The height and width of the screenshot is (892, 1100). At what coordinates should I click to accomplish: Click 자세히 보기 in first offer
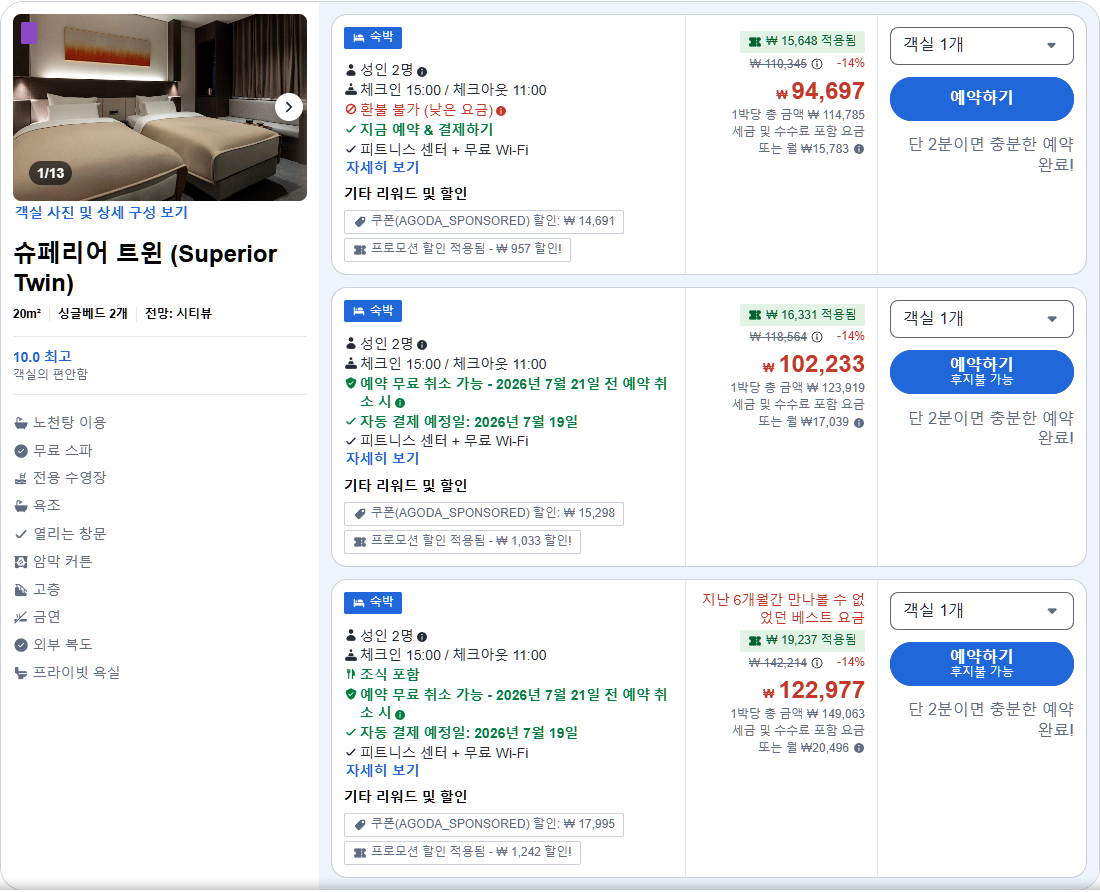pyautogui.click(x=382, y=168)
